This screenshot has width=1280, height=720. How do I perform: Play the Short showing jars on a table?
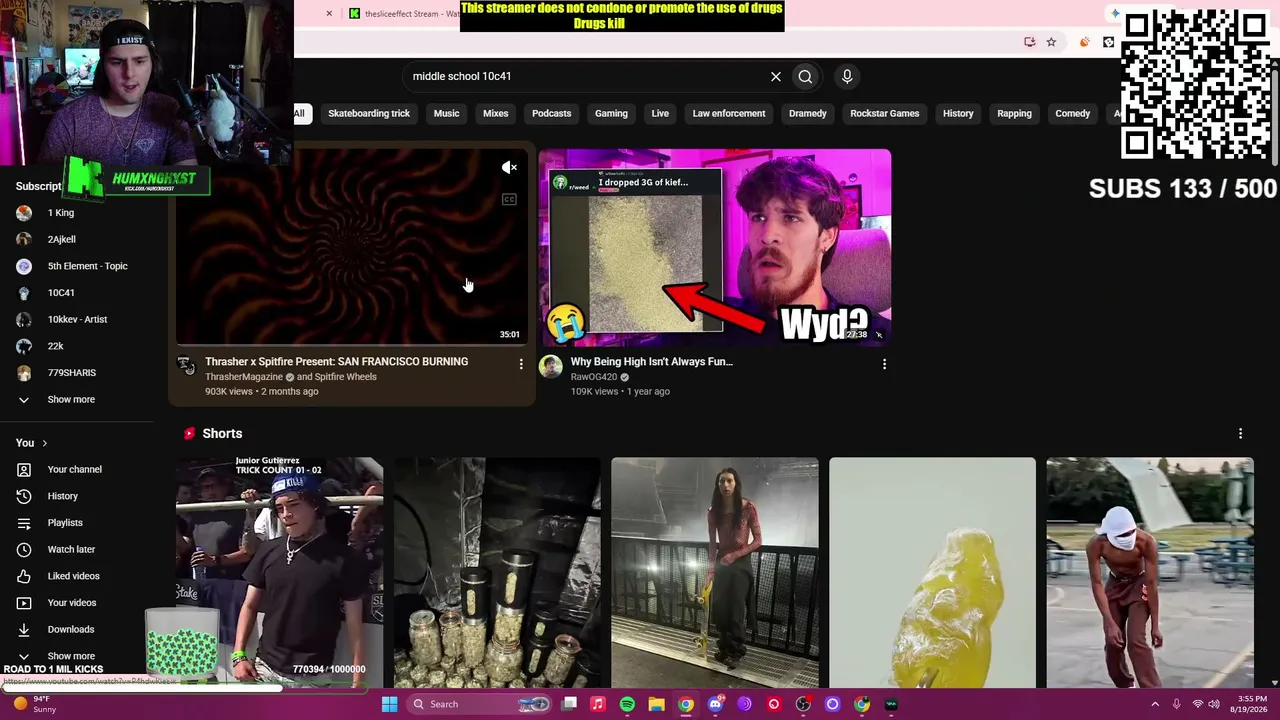coord(497,573)
